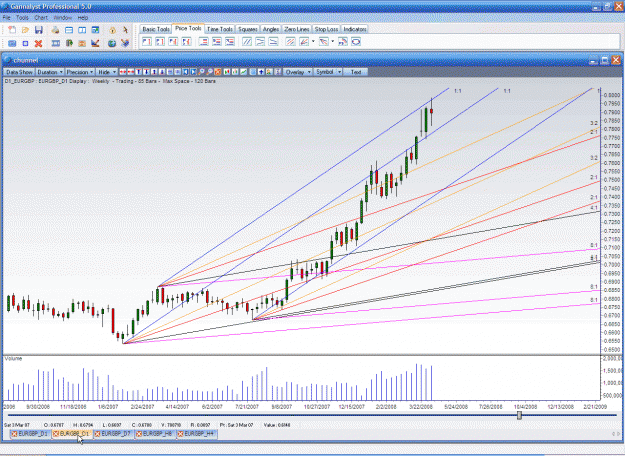Expand the arrow beside the fan lines tool
Image resolution: width=625 pixels, height=456 pixels.
313,41
